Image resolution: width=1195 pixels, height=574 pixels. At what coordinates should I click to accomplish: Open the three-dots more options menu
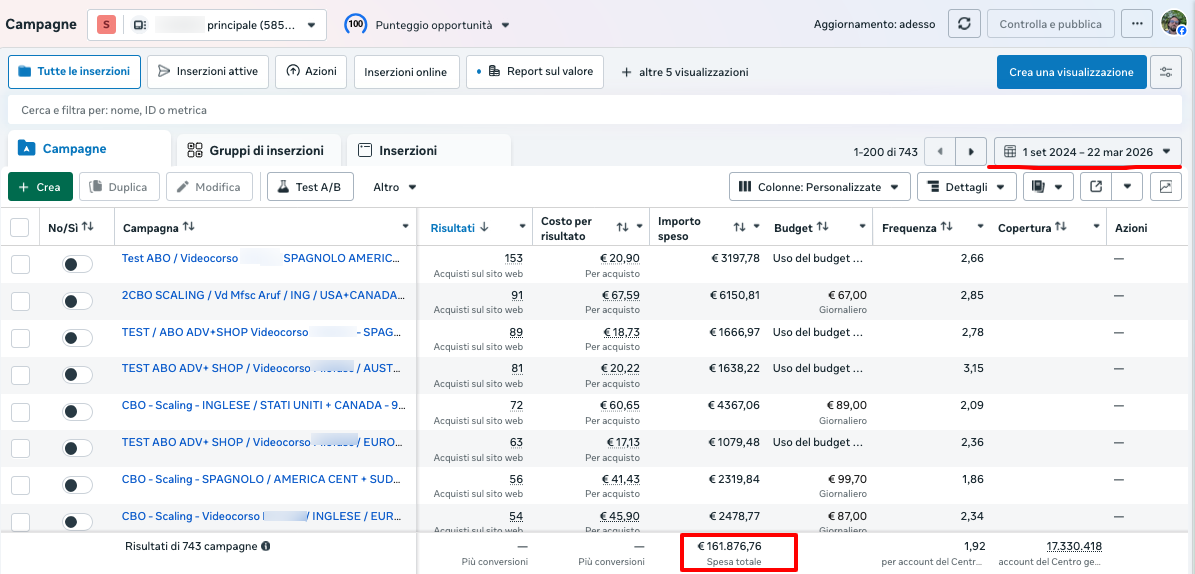click(x=1135, y=24)
